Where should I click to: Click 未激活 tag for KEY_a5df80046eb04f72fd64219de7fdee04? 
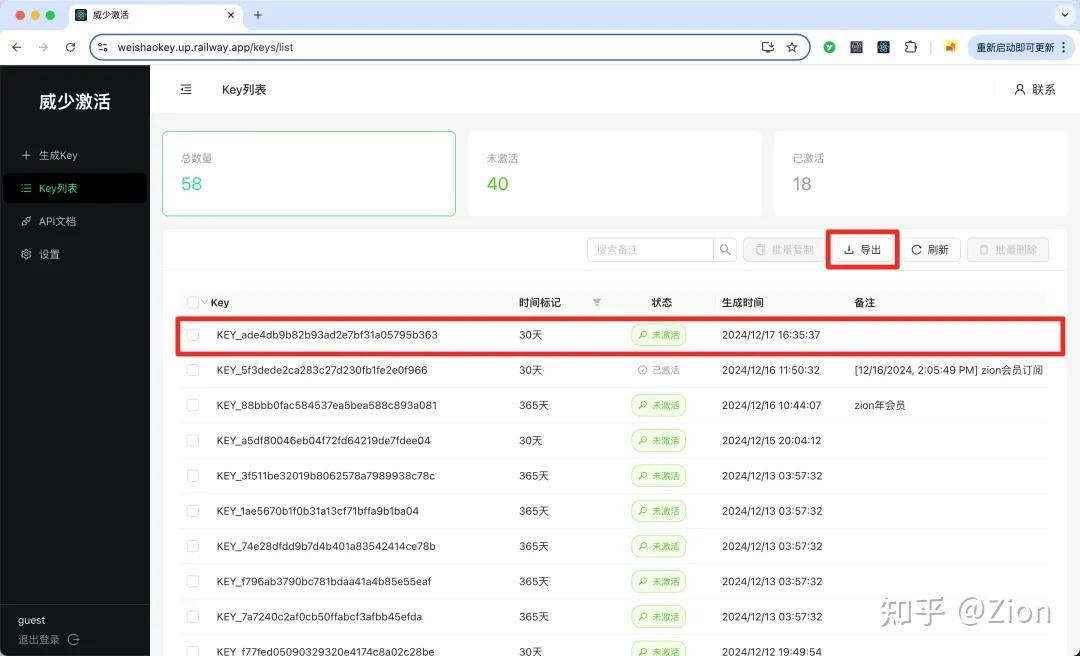(658, 440)
